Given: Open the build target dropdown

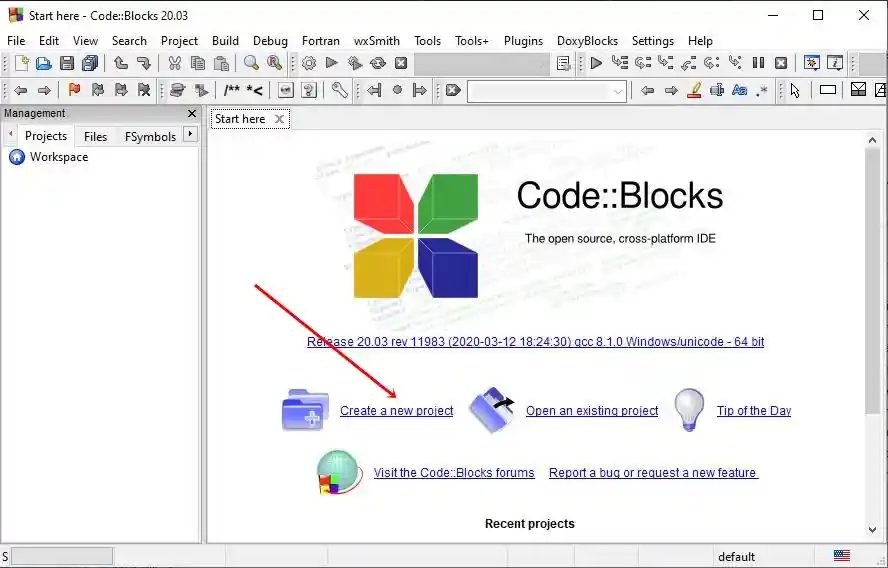Looking at the screenshot, I should click(x=482, y=63).
